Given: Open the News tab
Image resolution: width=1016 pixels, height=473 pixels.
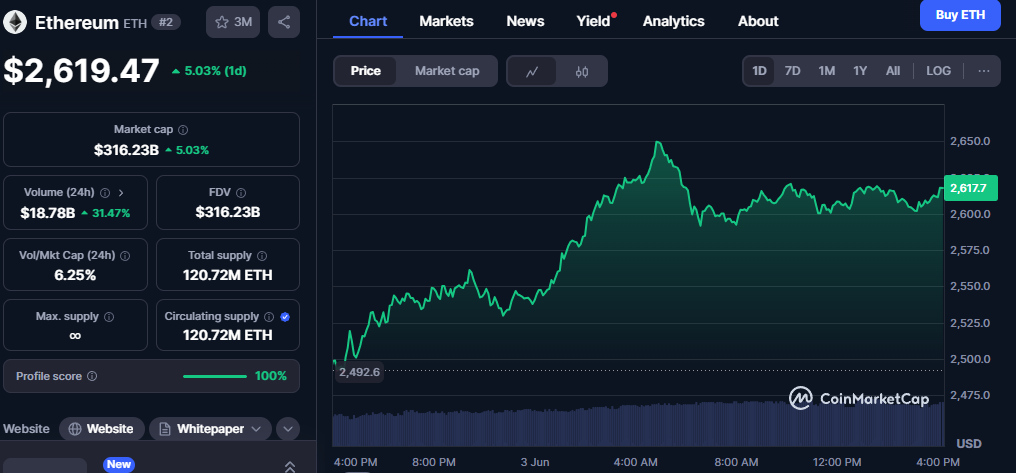Looking at the screenshot, I should 525,21.
